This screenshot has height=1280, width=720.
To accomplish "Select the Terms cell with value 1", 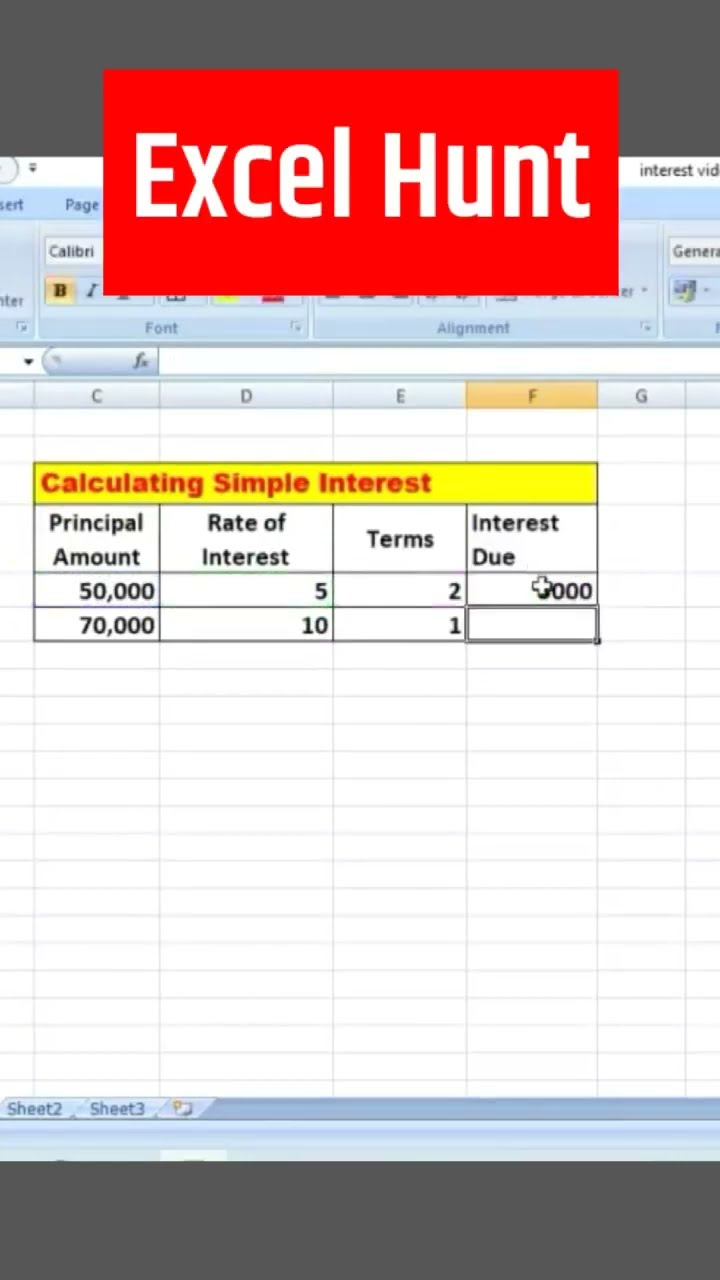I will (x=400, y=625).
